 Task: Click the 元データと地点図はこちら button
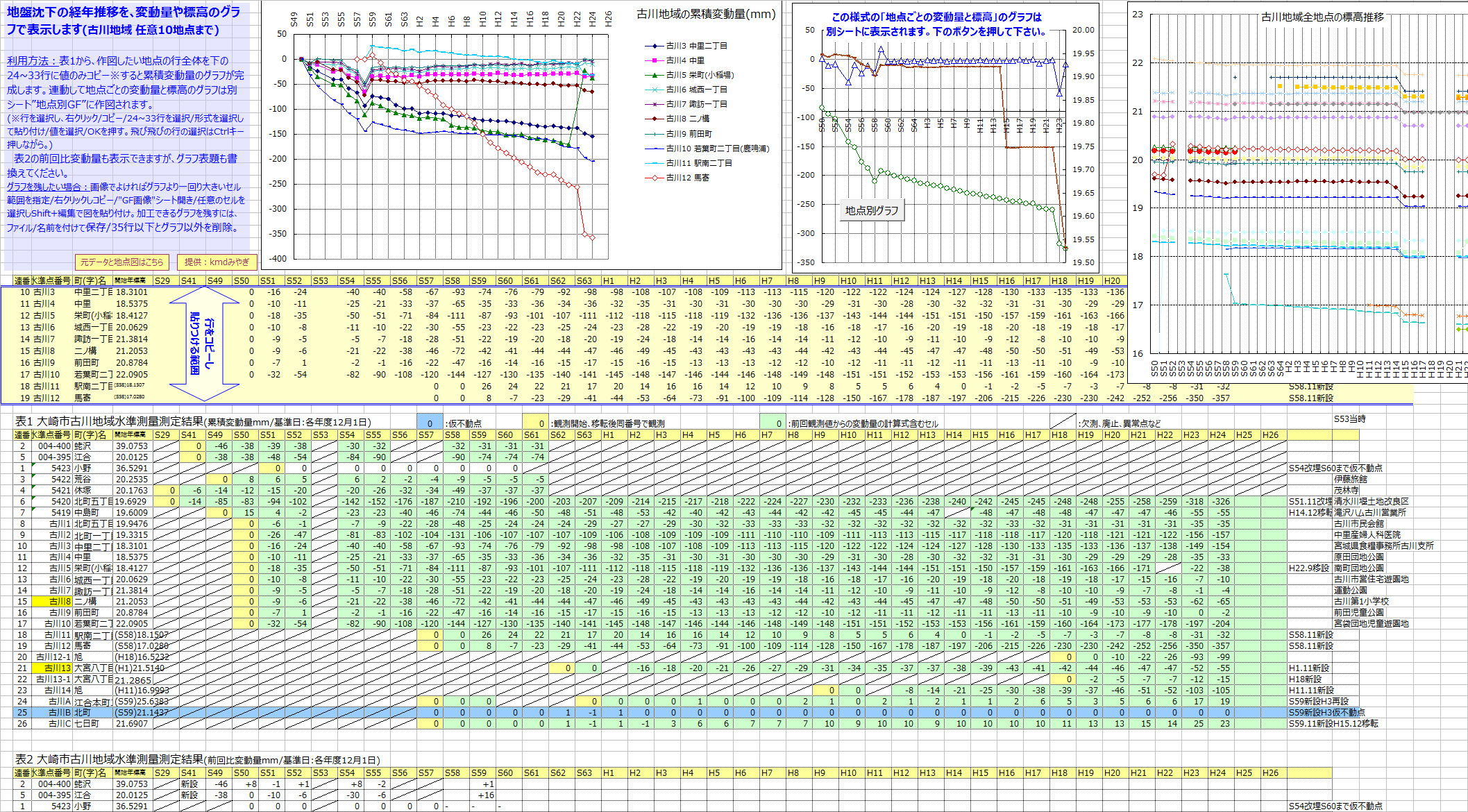pos(122,262)
